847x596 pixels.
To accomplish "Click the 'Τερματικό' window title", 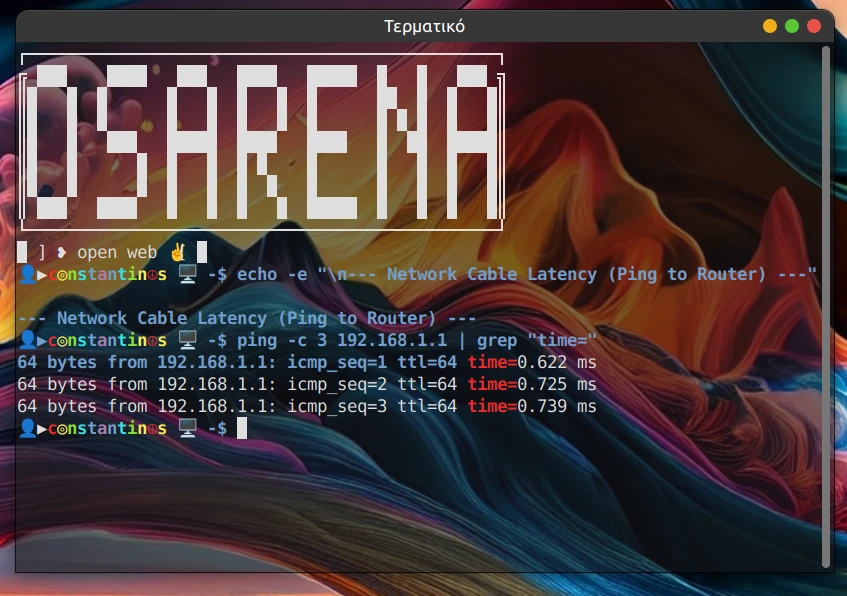I will tap(424, 26).
